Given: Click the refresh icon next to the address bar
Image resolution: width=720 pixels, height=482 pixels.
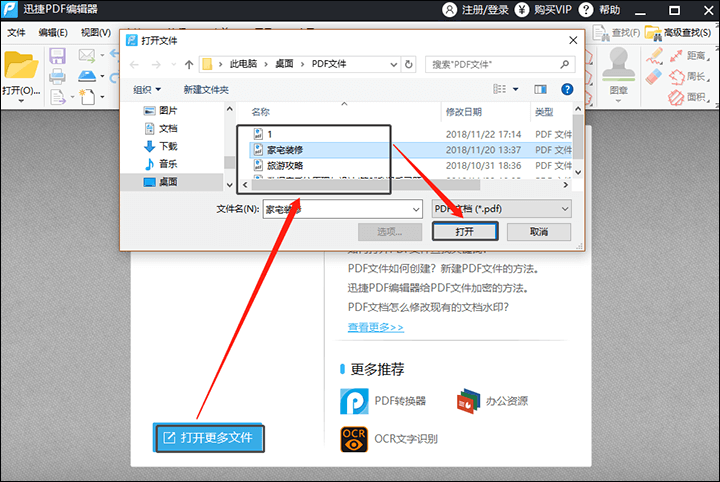Looking at the screenshot, I should (x=408, y=64).
